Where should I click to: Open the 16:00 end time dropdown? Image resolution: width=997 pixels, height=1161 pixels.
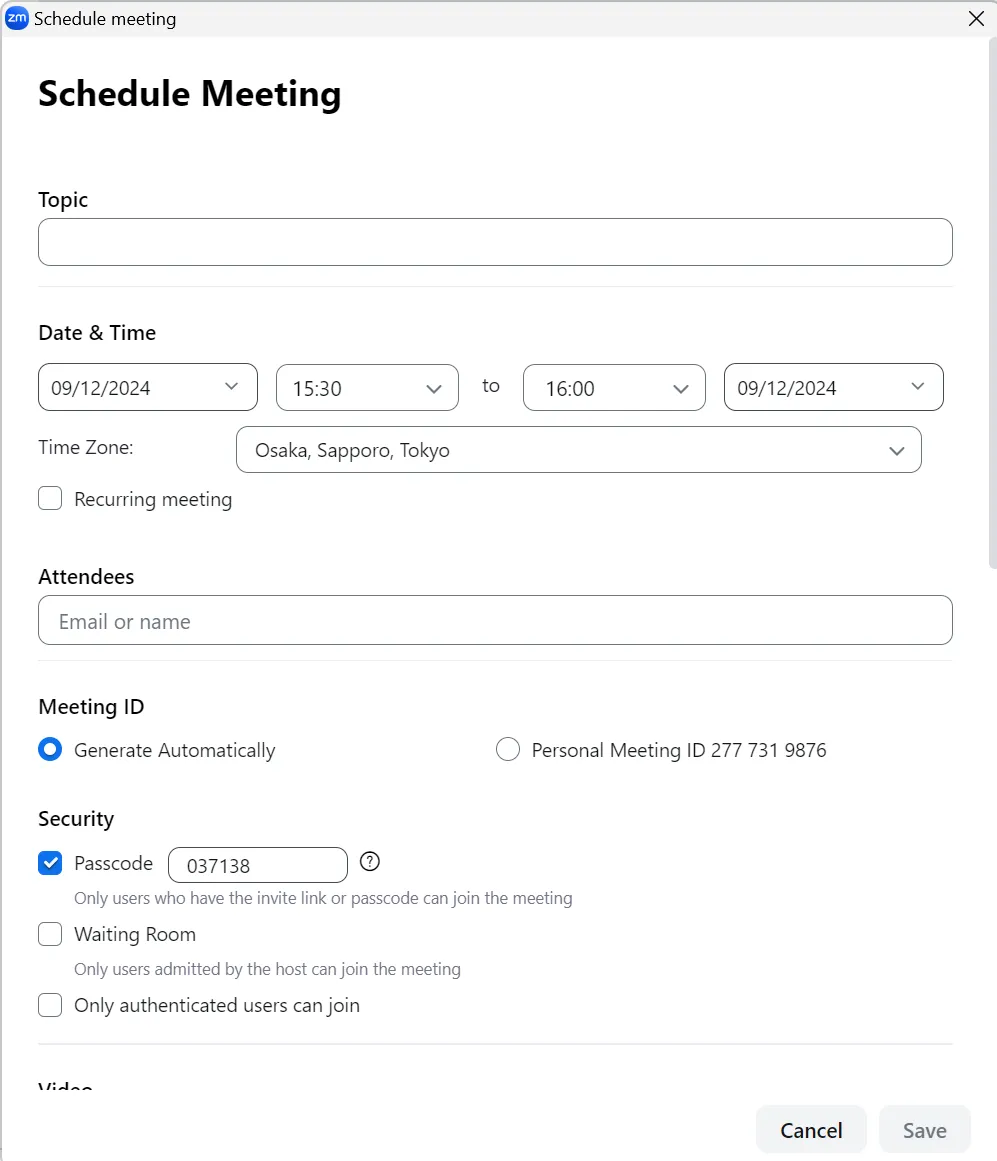pyautogui.click(x=614, y=388)
